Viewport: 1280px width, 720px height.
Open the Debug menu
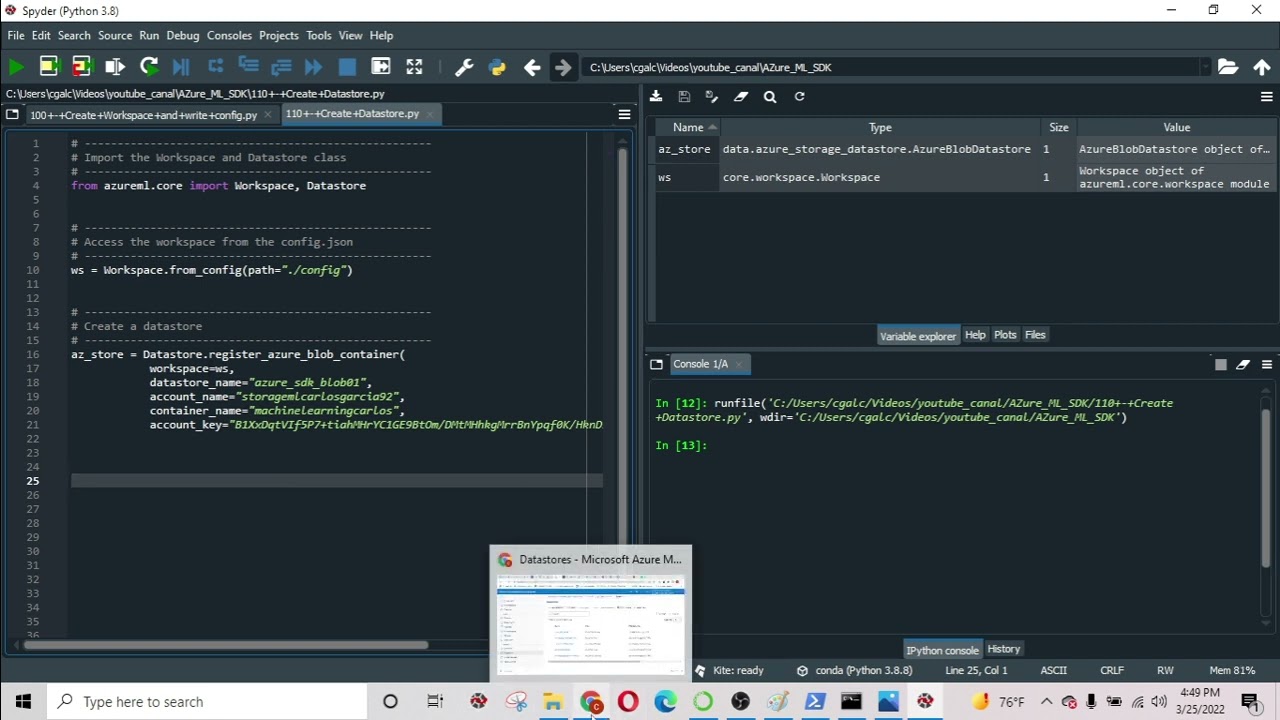(183, 35)
